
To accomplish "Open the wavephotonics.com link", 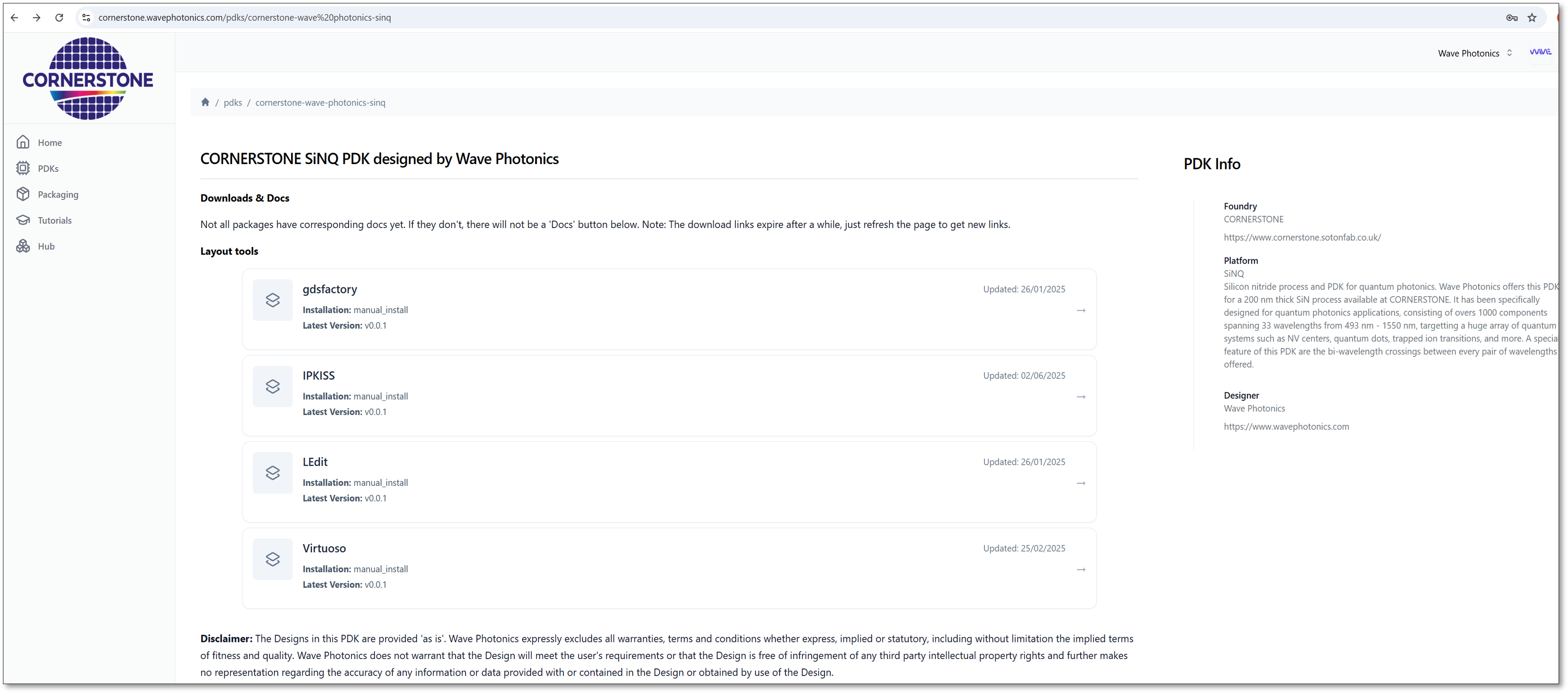I will (x=1286, y=427).
